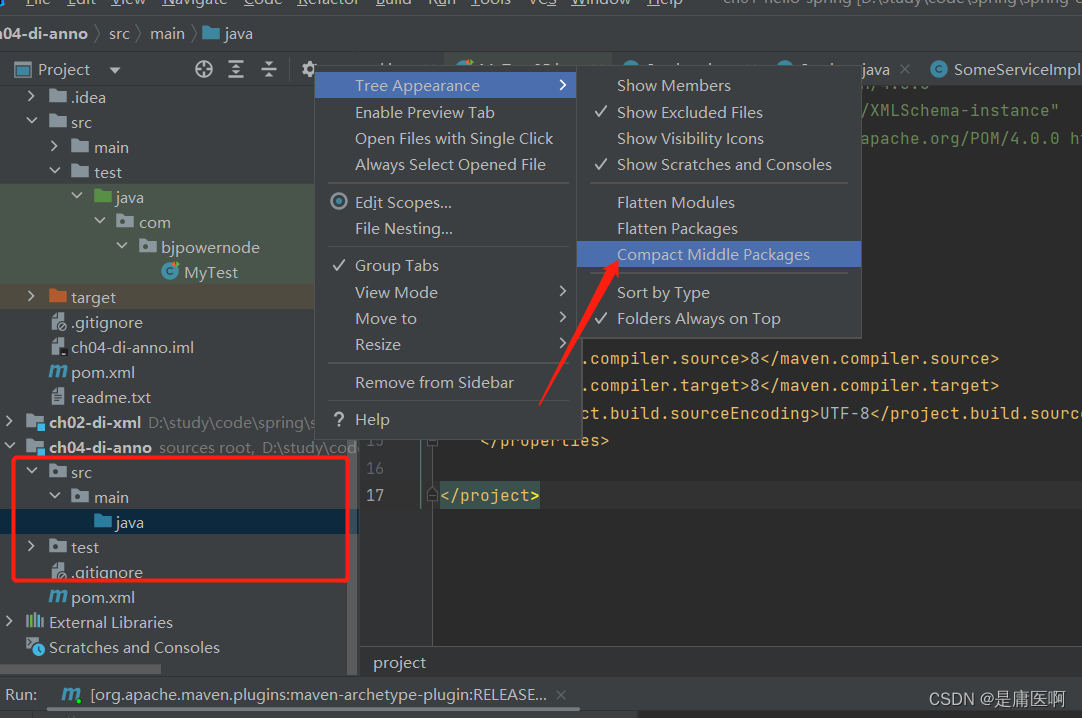Screen dimensions: 1082x718
Task: Click the bjpowernode package icon
Action: (148, 246)
